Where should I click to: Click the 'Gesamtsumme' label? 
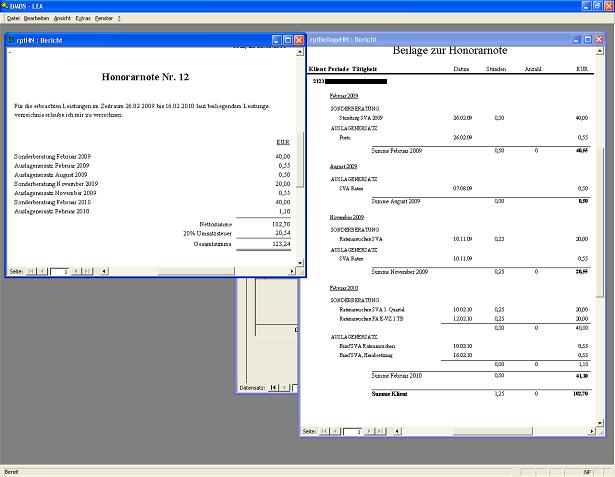tap(212, 244)
